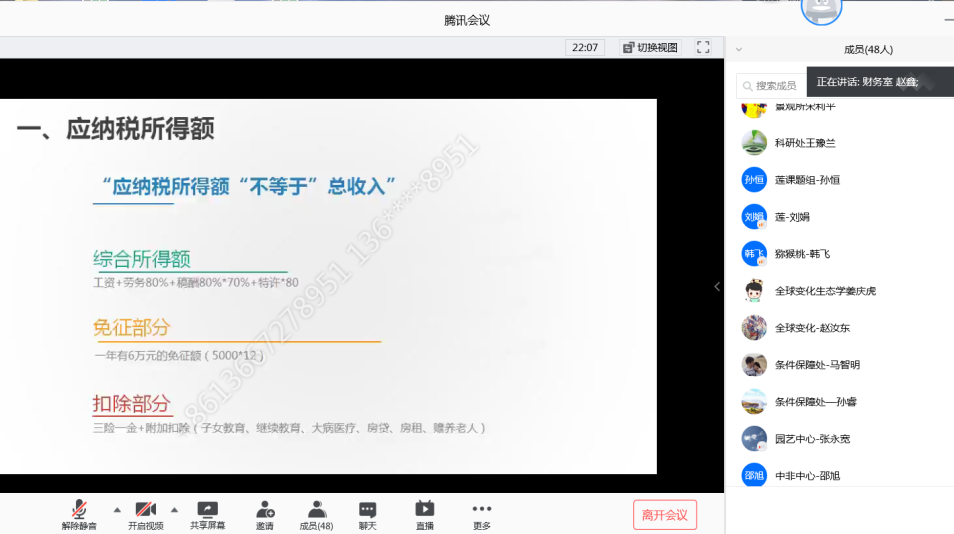Open audio options arrow beside 解除静音
Viewport: 954px width, 534px height.
117,509
